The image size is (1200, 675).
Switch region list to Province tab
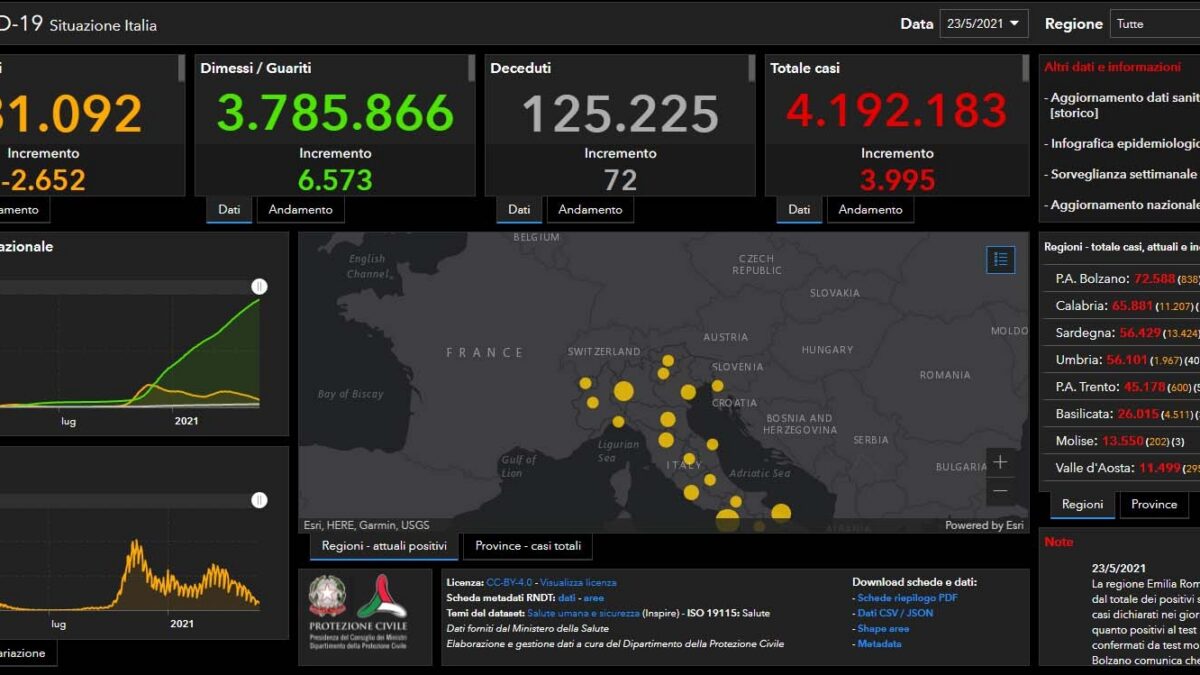(x=1154, y=504)
